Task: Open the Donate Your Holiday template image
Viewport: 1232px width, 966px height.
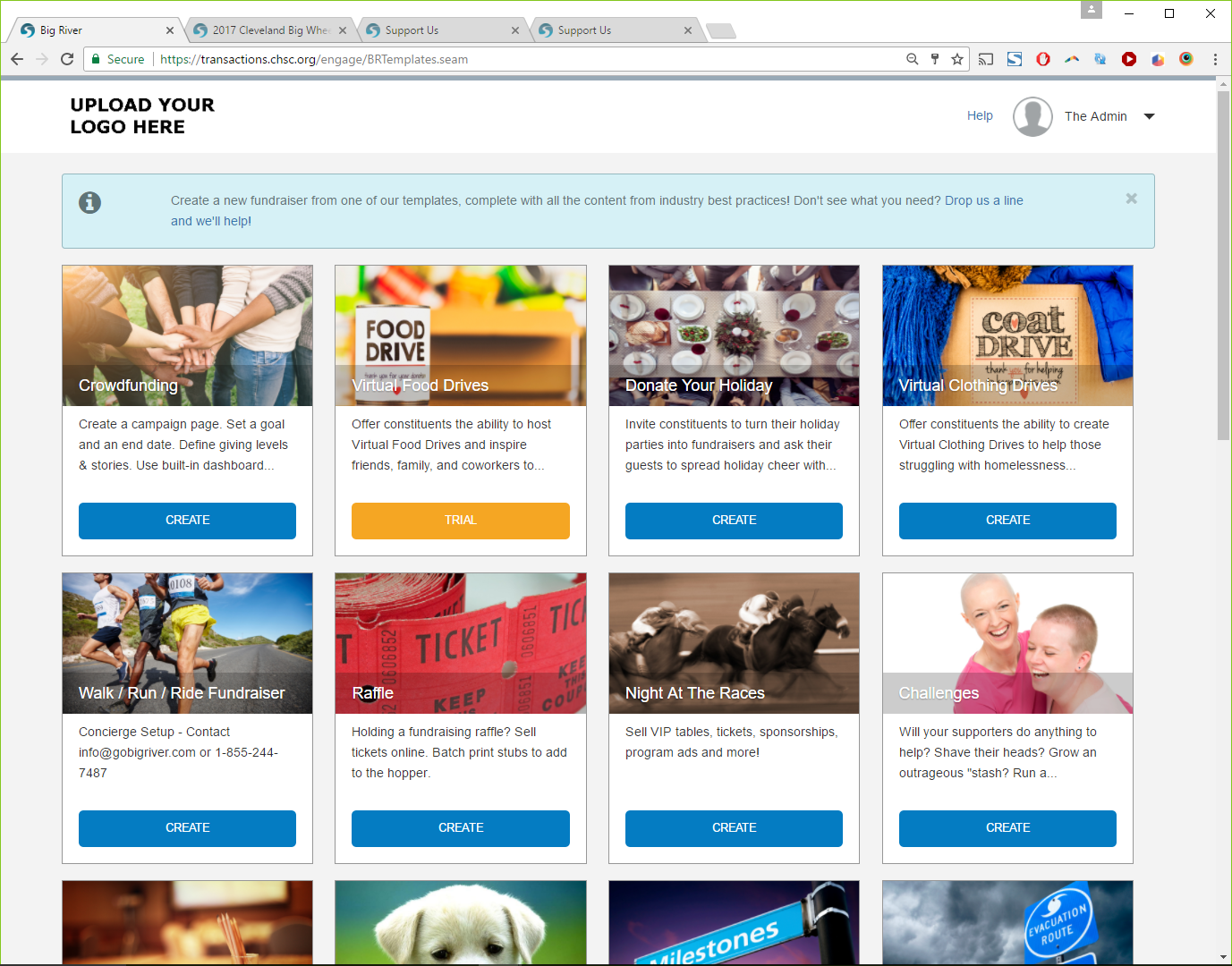Action: coord(734,335)
